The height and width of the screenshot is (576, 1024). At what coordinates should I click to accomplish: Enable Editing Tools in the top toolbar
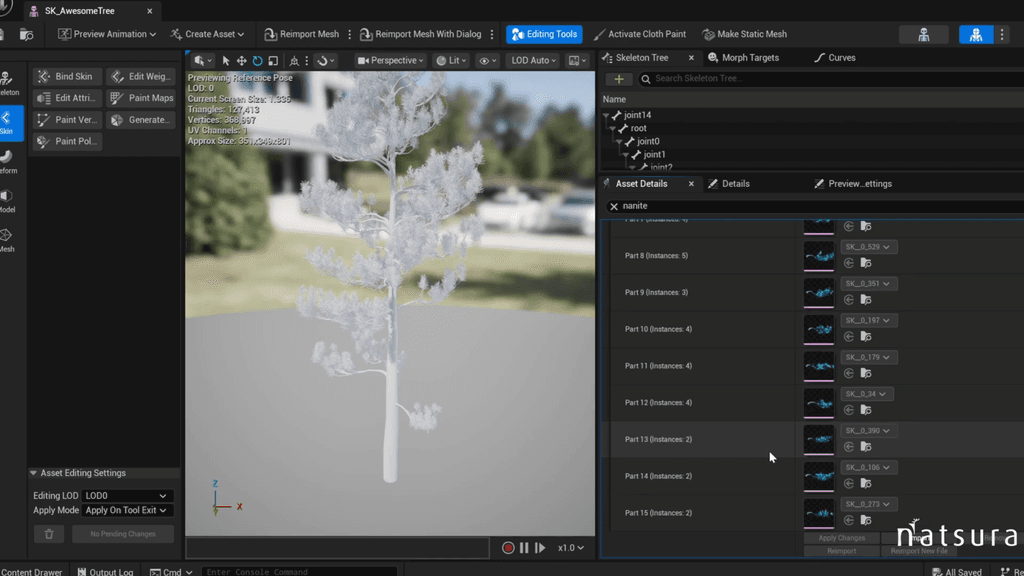[544, 33]
